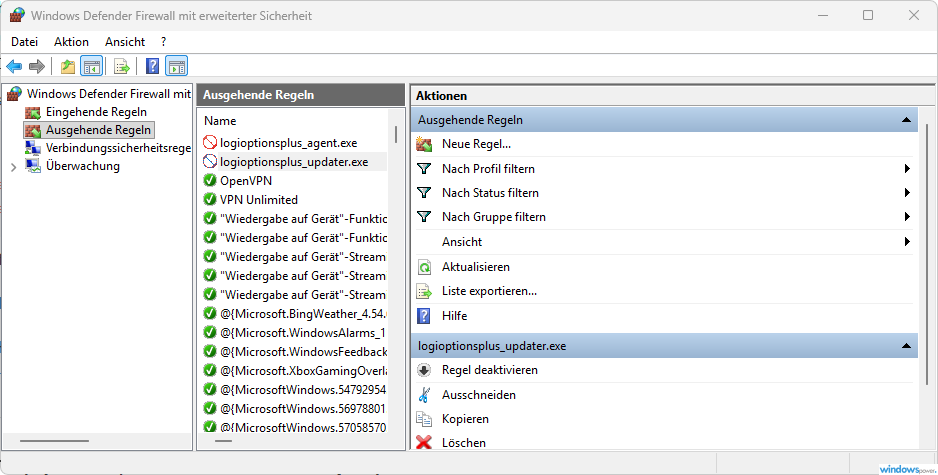Collapse the Ausgehende Regeln actions section
This screenshot has height=475, width=938.
click(906, 120)
